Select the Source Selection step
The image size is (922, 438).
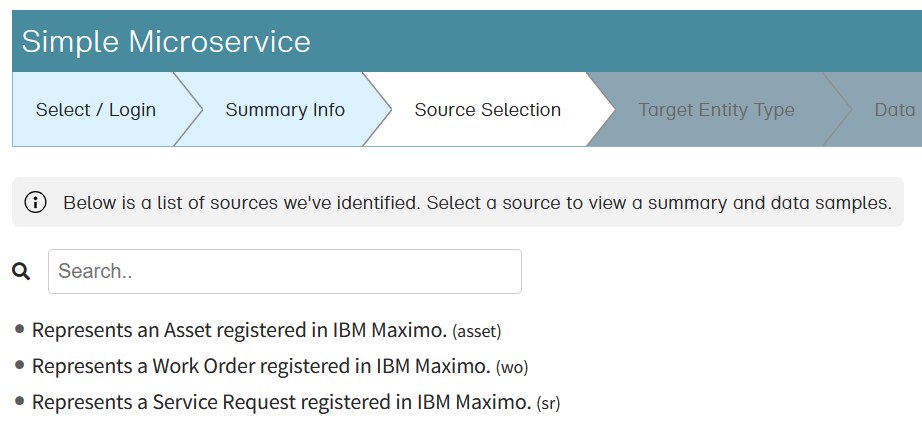pyautogui.click(x=487, y=110)
